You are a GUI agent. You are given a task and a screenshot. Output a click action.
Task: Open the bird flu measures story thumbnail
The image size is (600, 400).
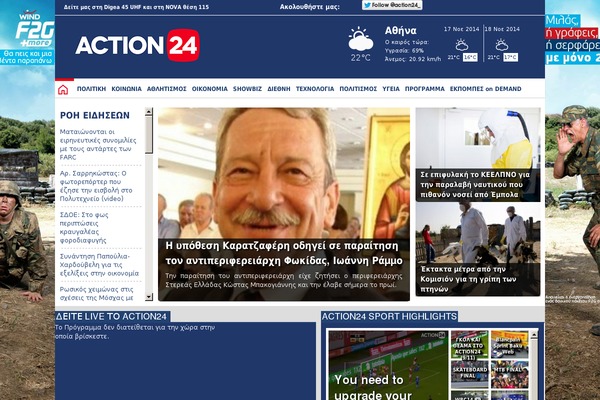478,249
